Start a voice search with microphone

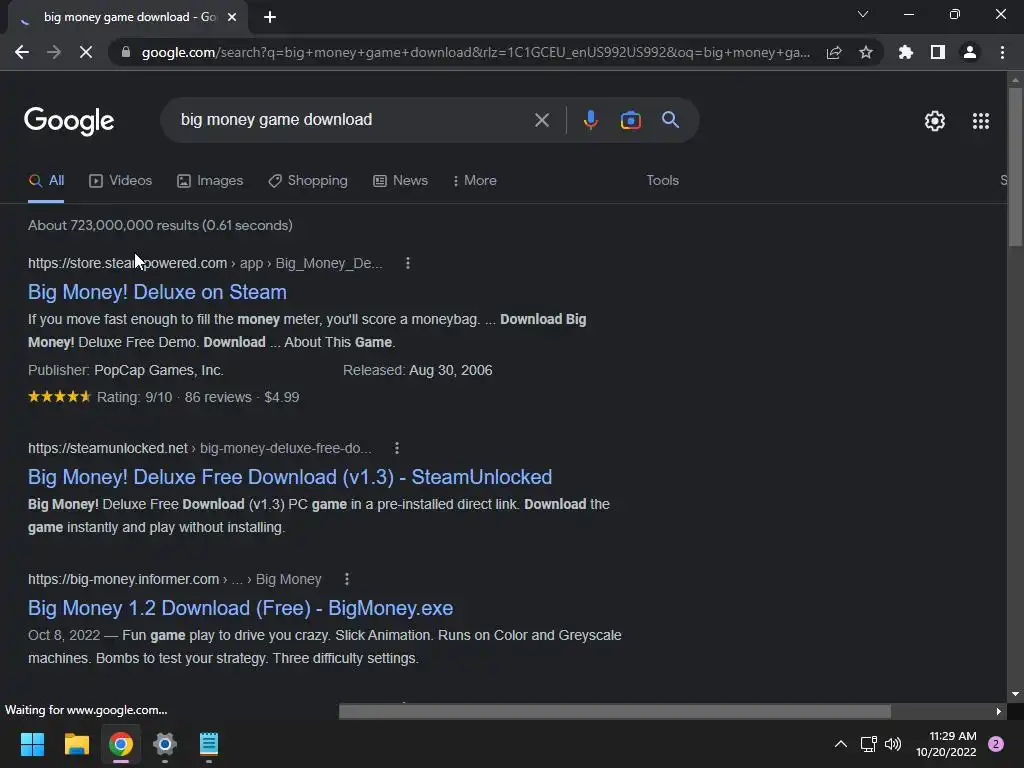590,120
